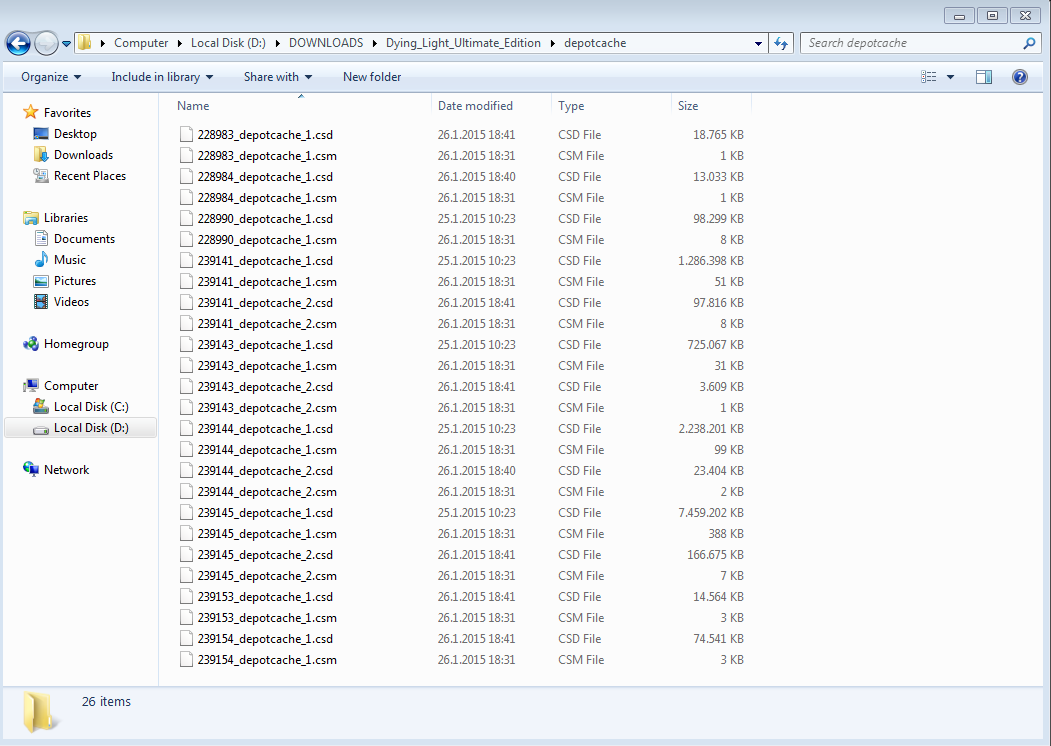1051x746 pixels.
Task: Sort by Size column header
Action: tap(688, 106)
